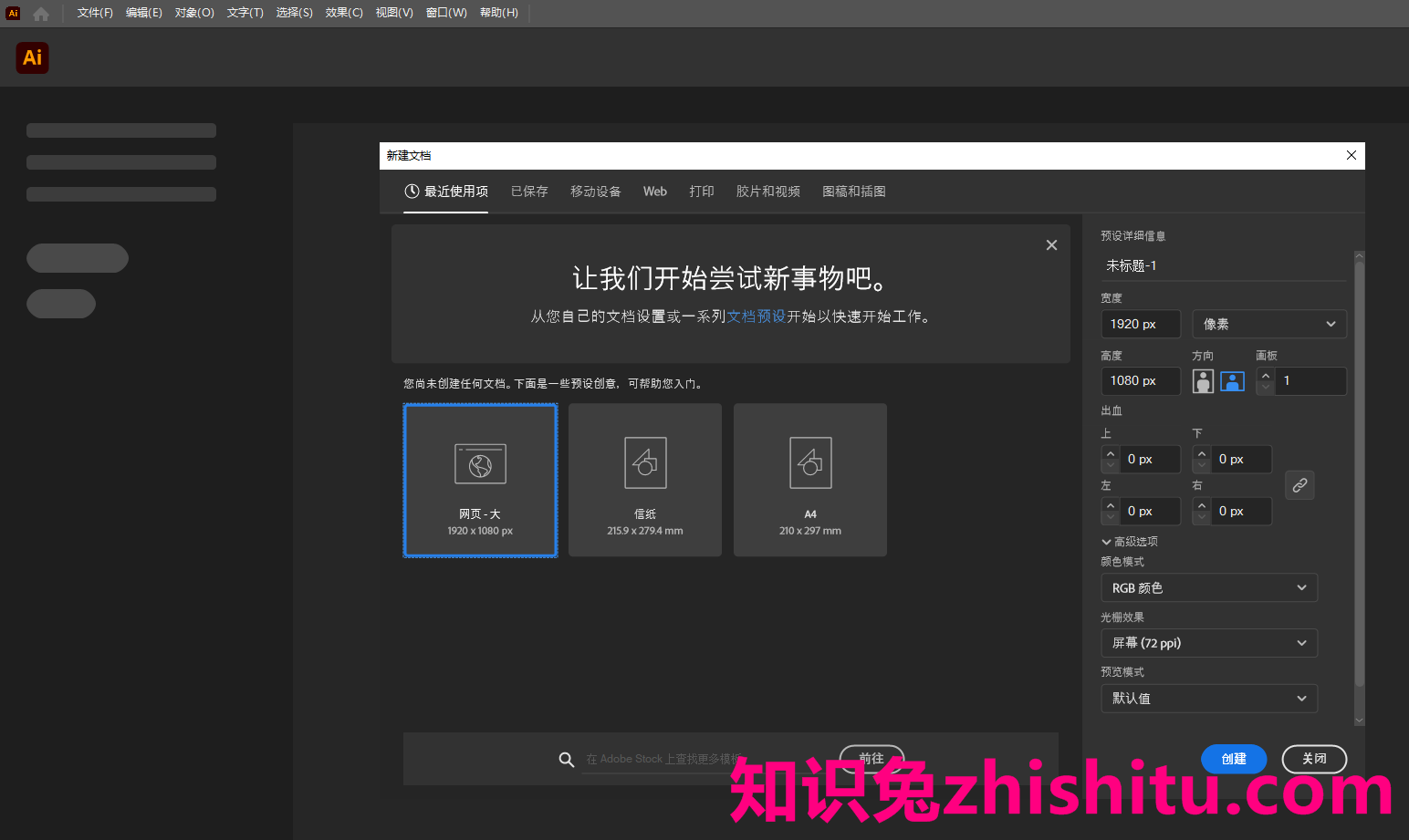1409x840 pixels.
Task: Select landscape orientation icon
Action: pos(1233,381)
